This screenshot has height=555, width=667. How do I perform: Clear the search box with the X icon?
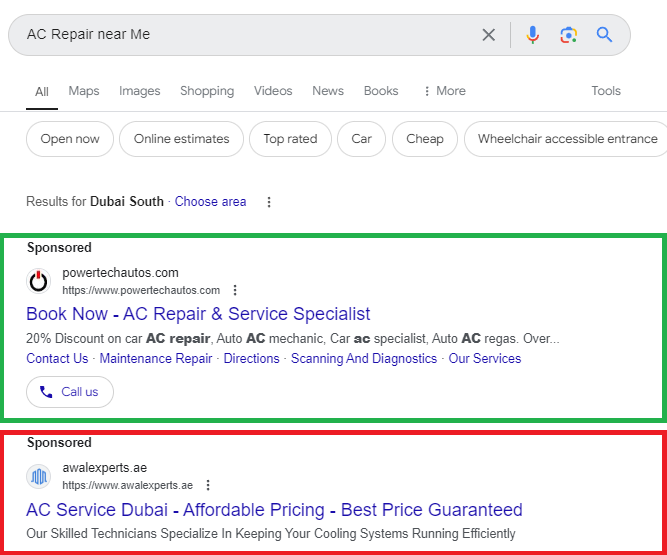(489, 34)
